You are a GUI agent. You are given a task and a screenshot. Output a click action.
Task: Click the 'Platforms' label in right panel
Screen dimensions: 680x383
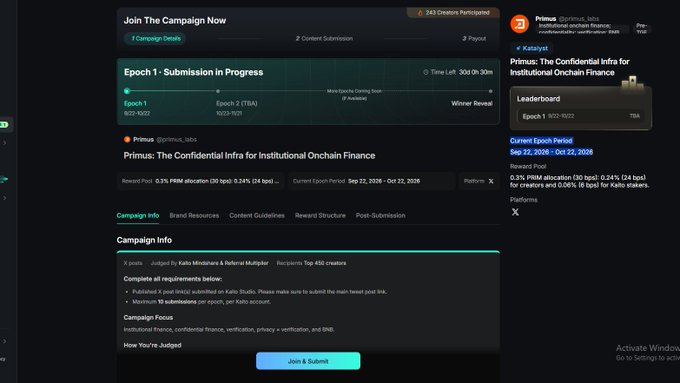tap(523, 200)
